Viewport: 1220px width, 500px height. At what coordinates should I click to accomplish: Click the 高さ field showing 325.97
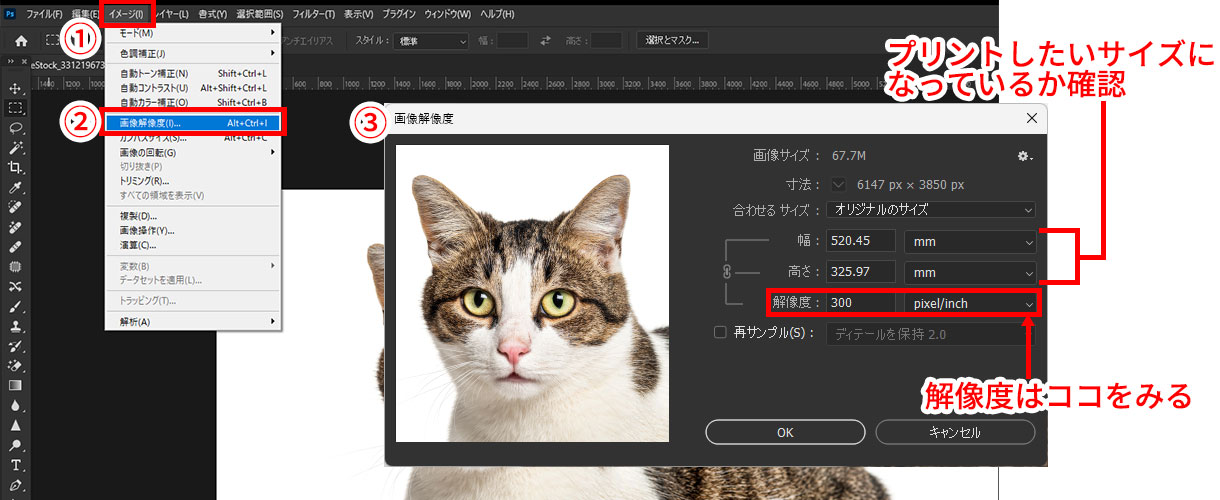click(x=861, y=272)
